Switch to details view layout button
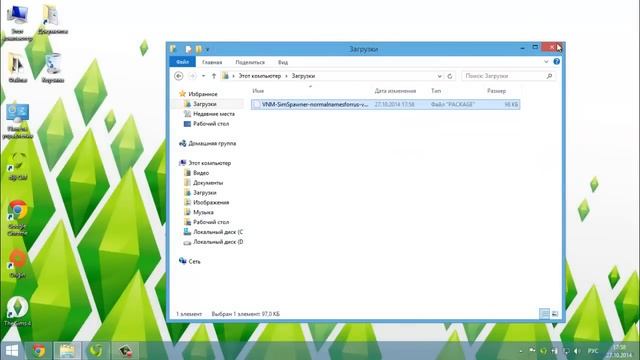Image resolution: width=640 pixels, height=360 pixels. 544,313
